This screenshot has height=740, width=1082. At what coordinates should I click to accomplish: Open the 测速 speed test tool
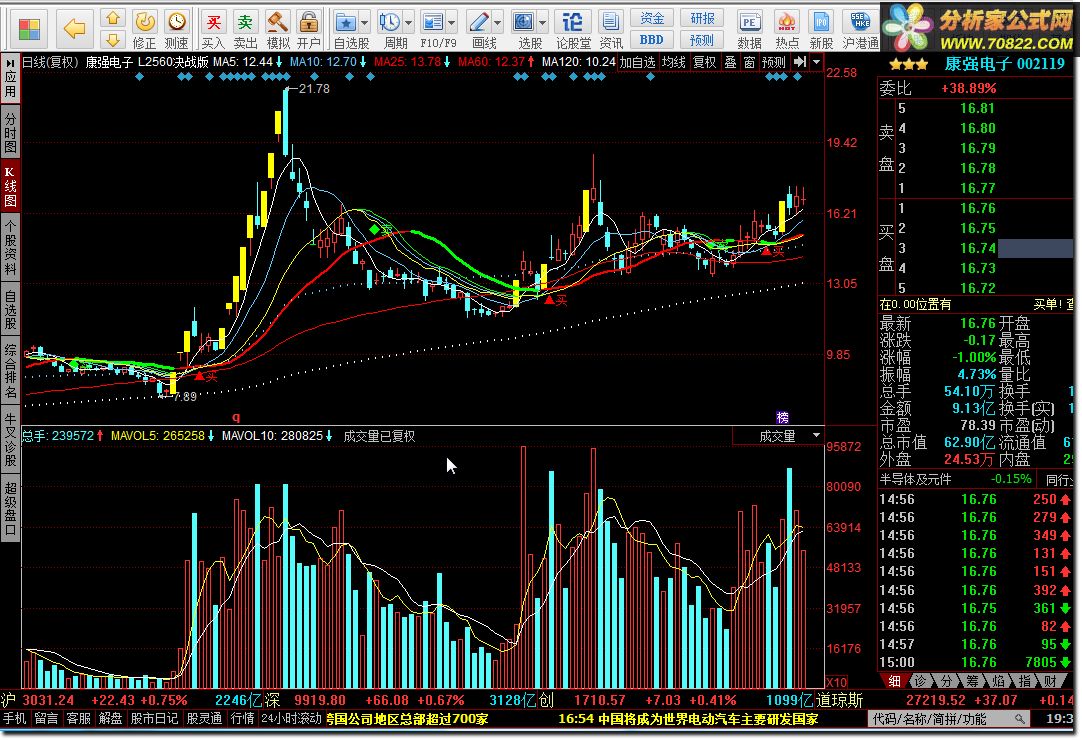(177, 28)
